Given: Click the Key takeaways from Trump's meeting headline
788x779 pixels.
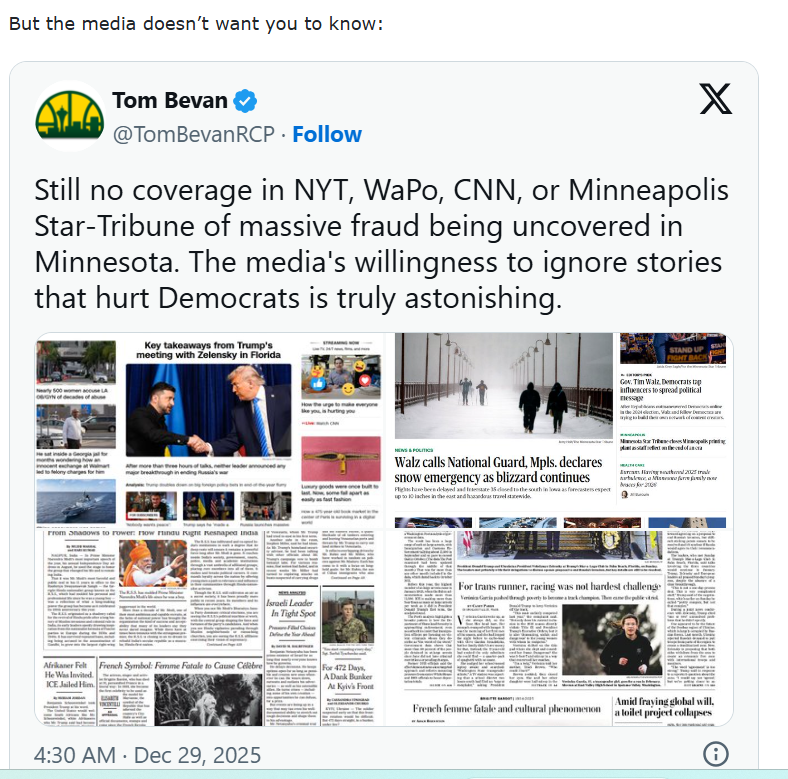Looking at the screenshot, I should 208,350.
